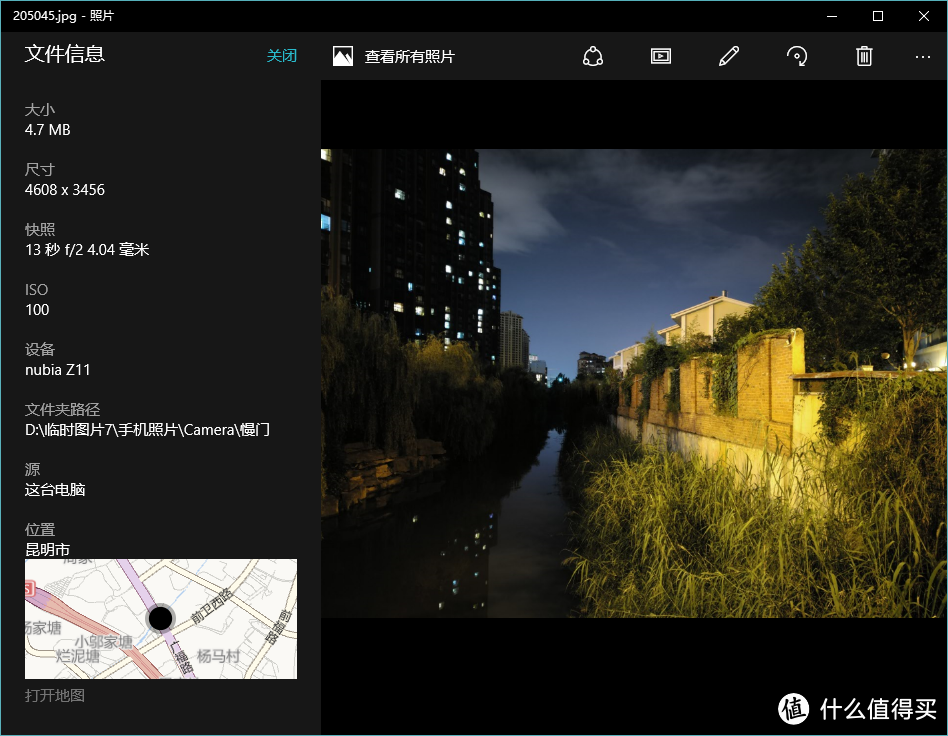Click the 设备 label
This screenshot has width=948, height=736.
point(39,350)
